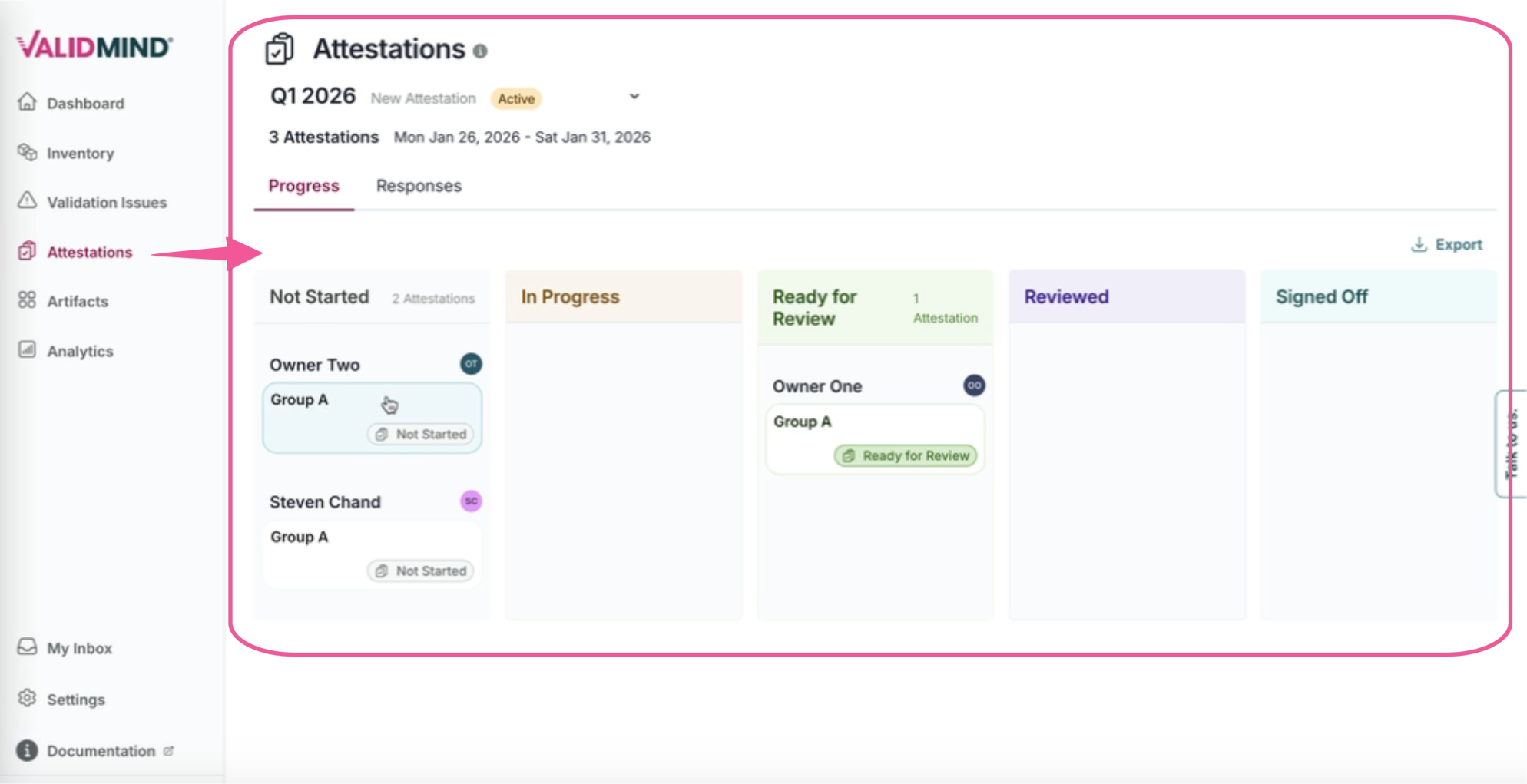Click Owner Two's OT avatar badge

pos(470,364)
